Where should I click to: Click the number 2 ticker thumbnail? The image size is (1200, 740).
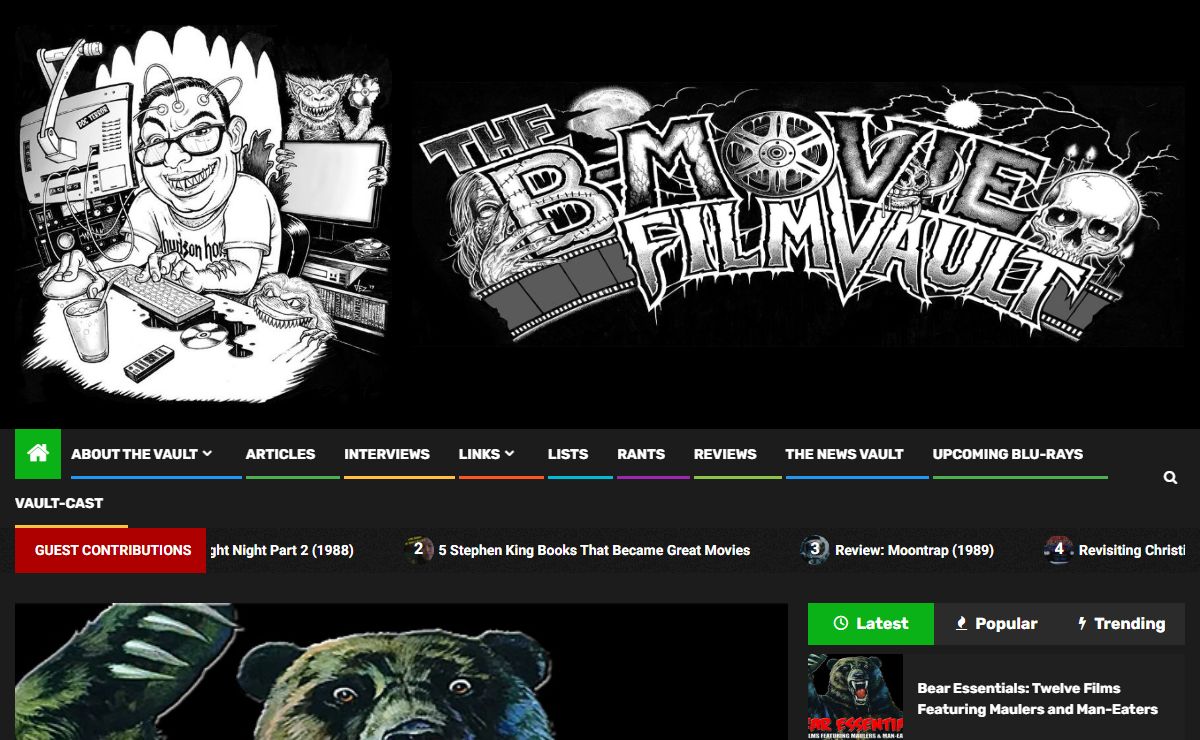click(x=419, y=549)
